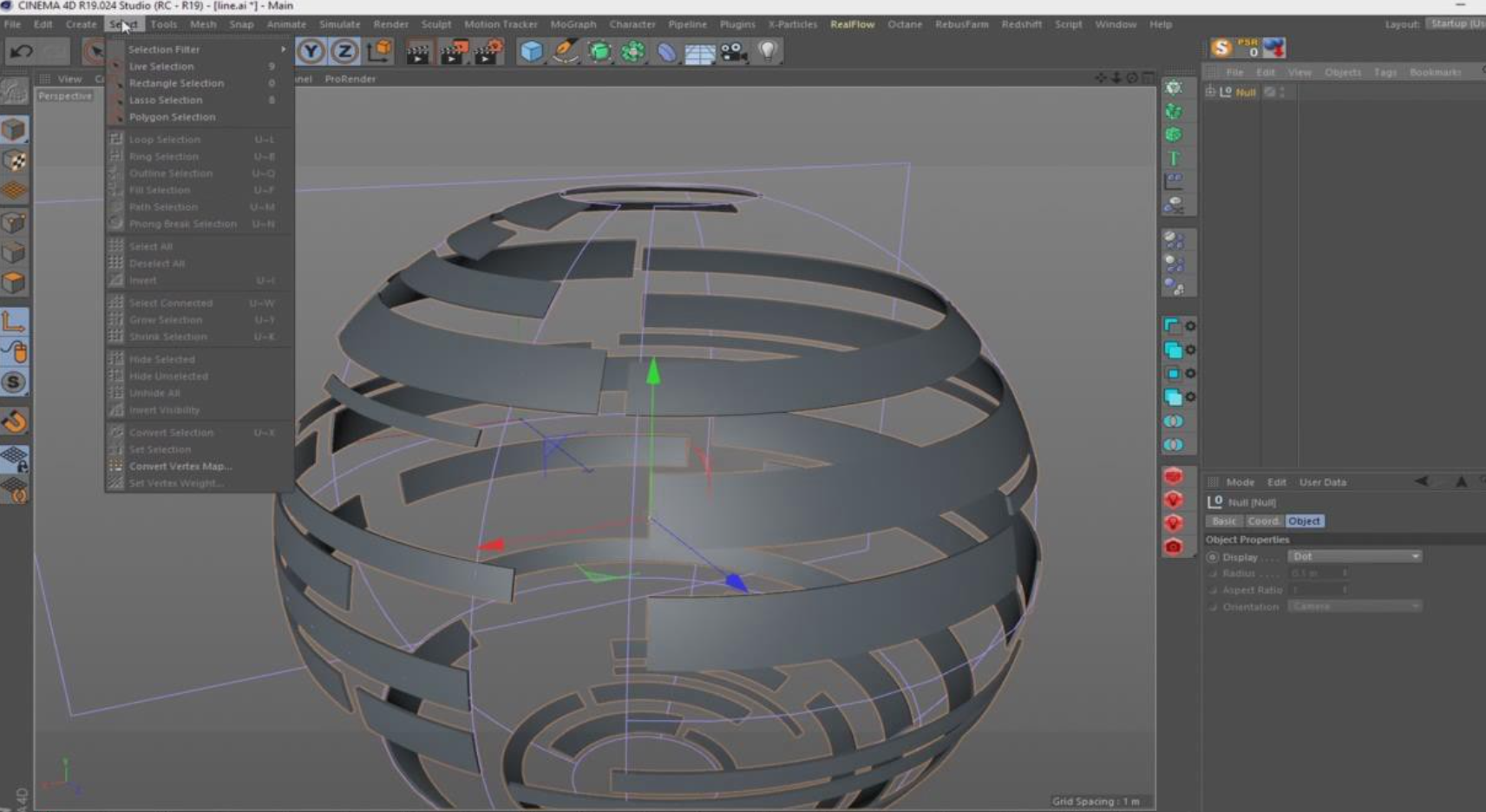Viewport: 1486px width, 812px height.
Task: Open the MoGraph menu
Action: (x=573, y=24)
